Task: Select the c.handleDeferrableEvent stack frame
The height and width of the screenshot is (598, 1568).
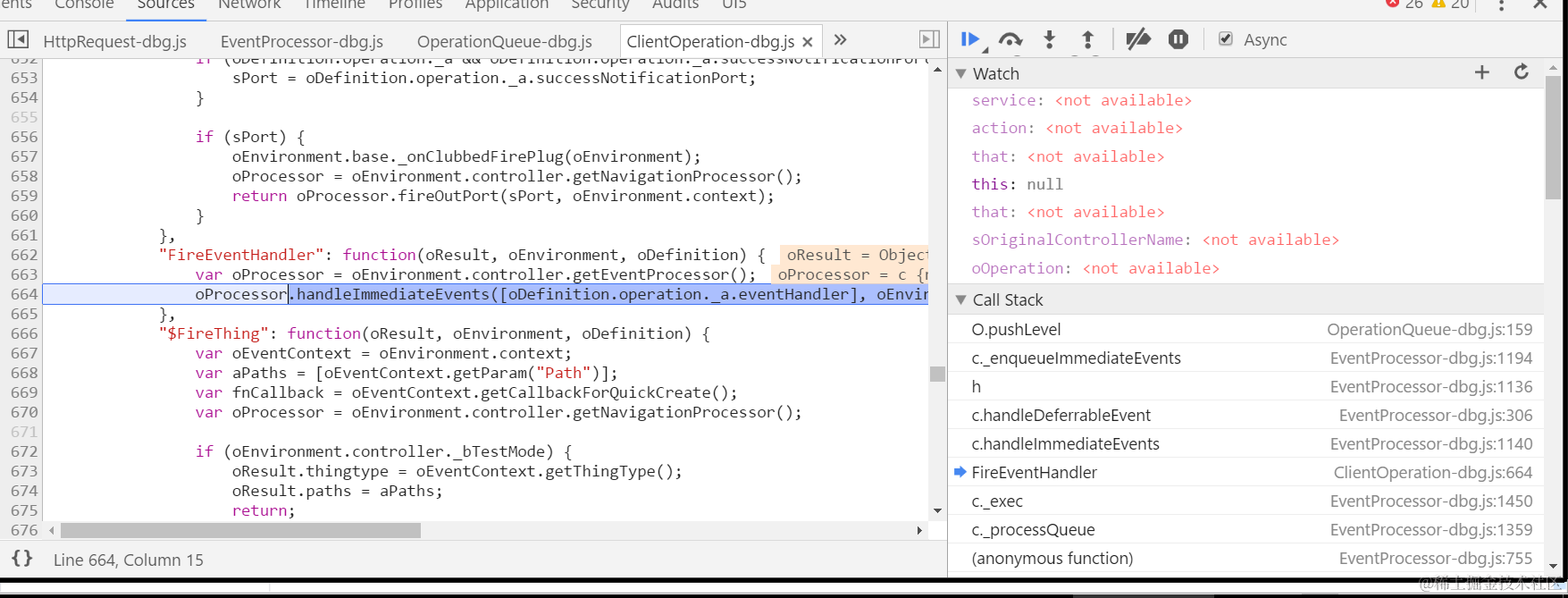Action: [x=1246, y=415]
